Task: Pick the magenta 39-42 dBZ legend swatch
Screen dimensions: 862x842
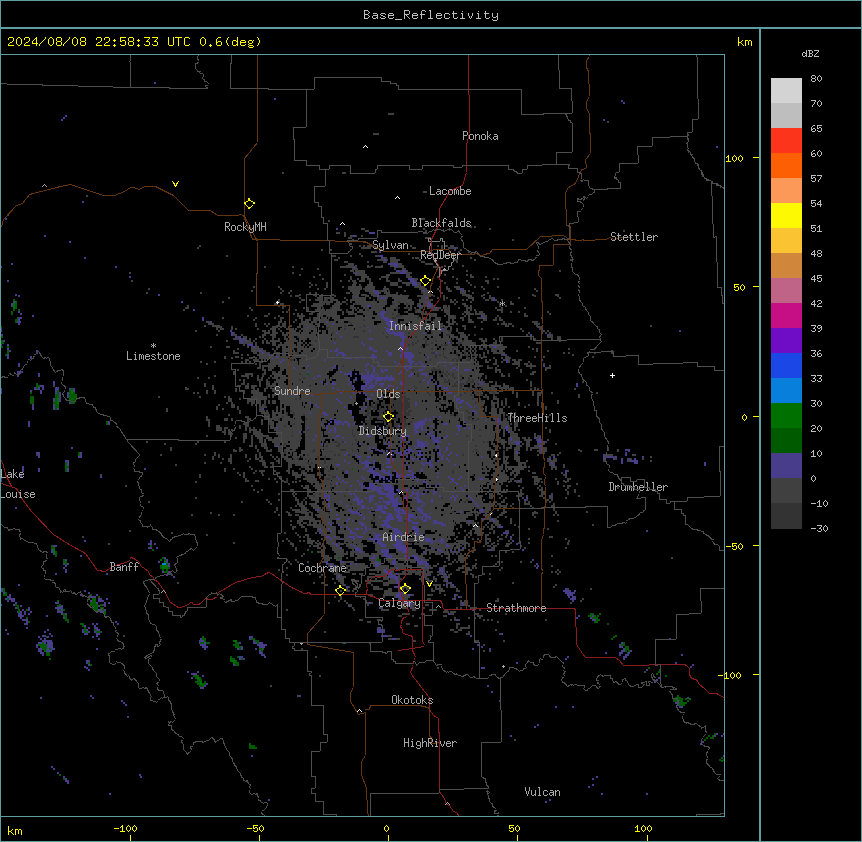Action: pyautogui.click(x=786, y=315)
